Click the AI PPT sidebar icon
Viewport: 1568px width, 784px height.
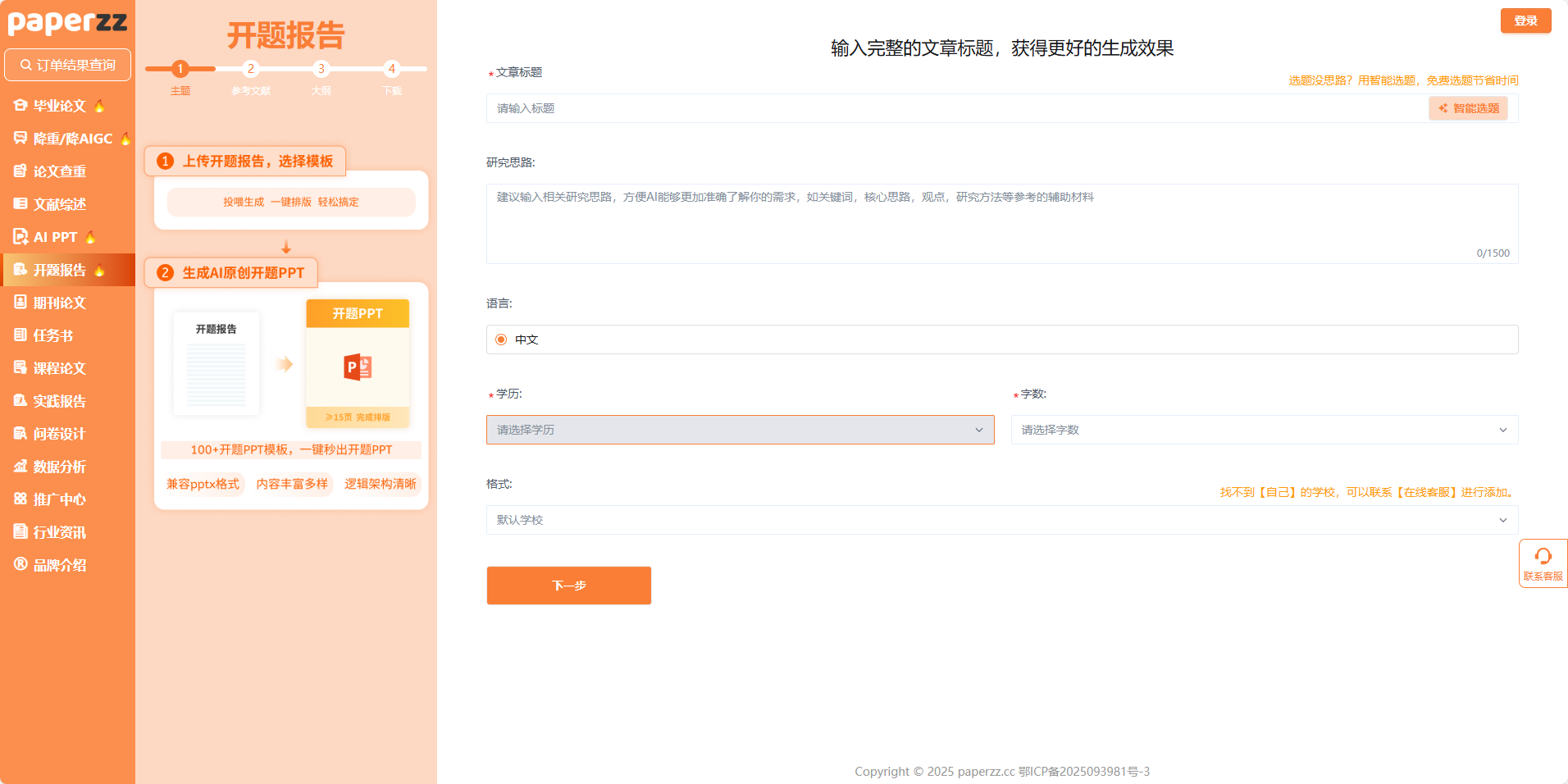(21, 237)
